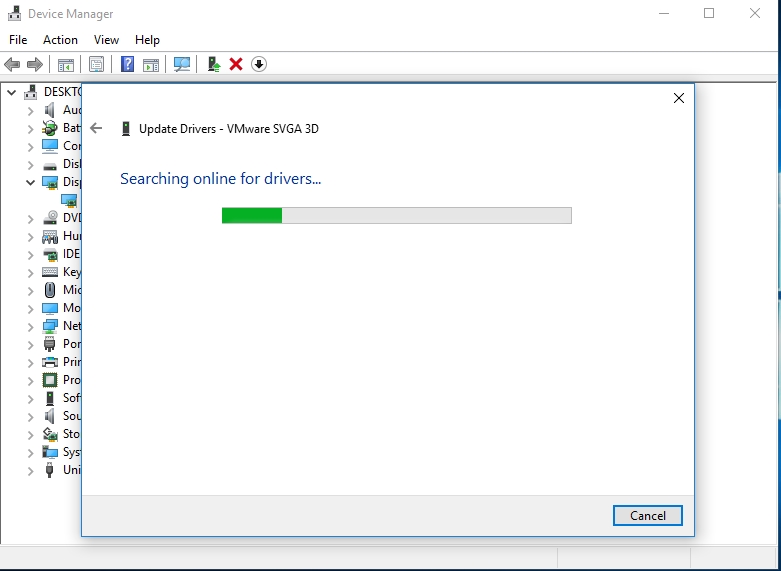Viewport: 781px width, 571px height.
Task: Select the display adapter child device icon
Action: [69, 200]
